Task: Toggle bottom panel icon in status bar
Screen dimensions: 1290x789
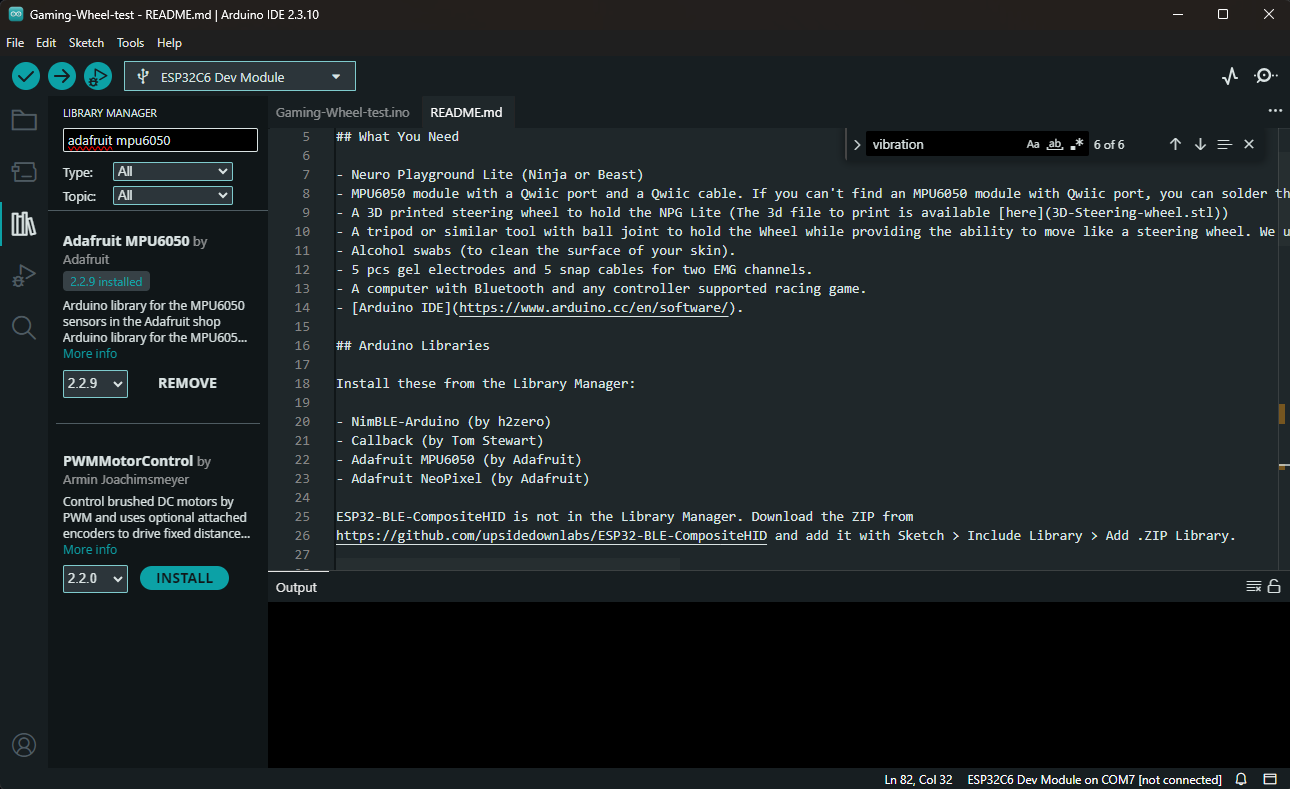Action: tap(1269, 779)
